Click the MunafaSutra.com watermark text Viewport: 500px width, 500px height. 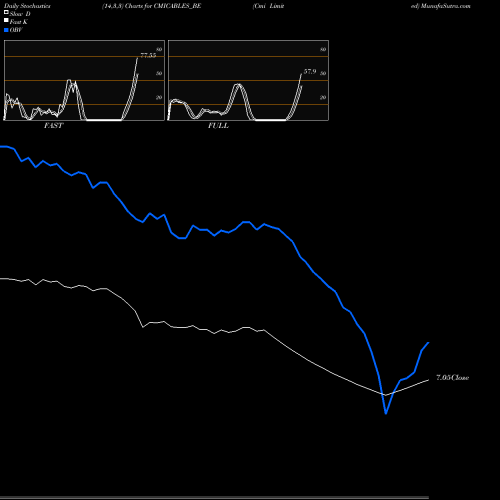tap(445, 6)
